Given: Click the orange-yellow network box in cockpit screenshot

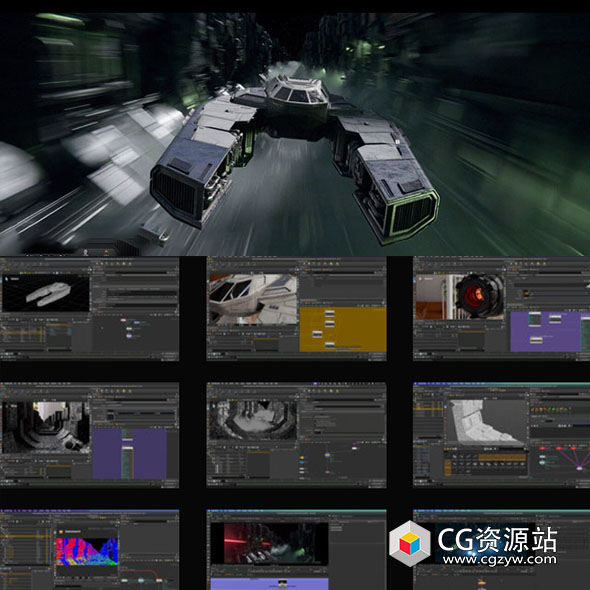Looking at the screenshot, I should pyautogui.click(x=343, y=330).
